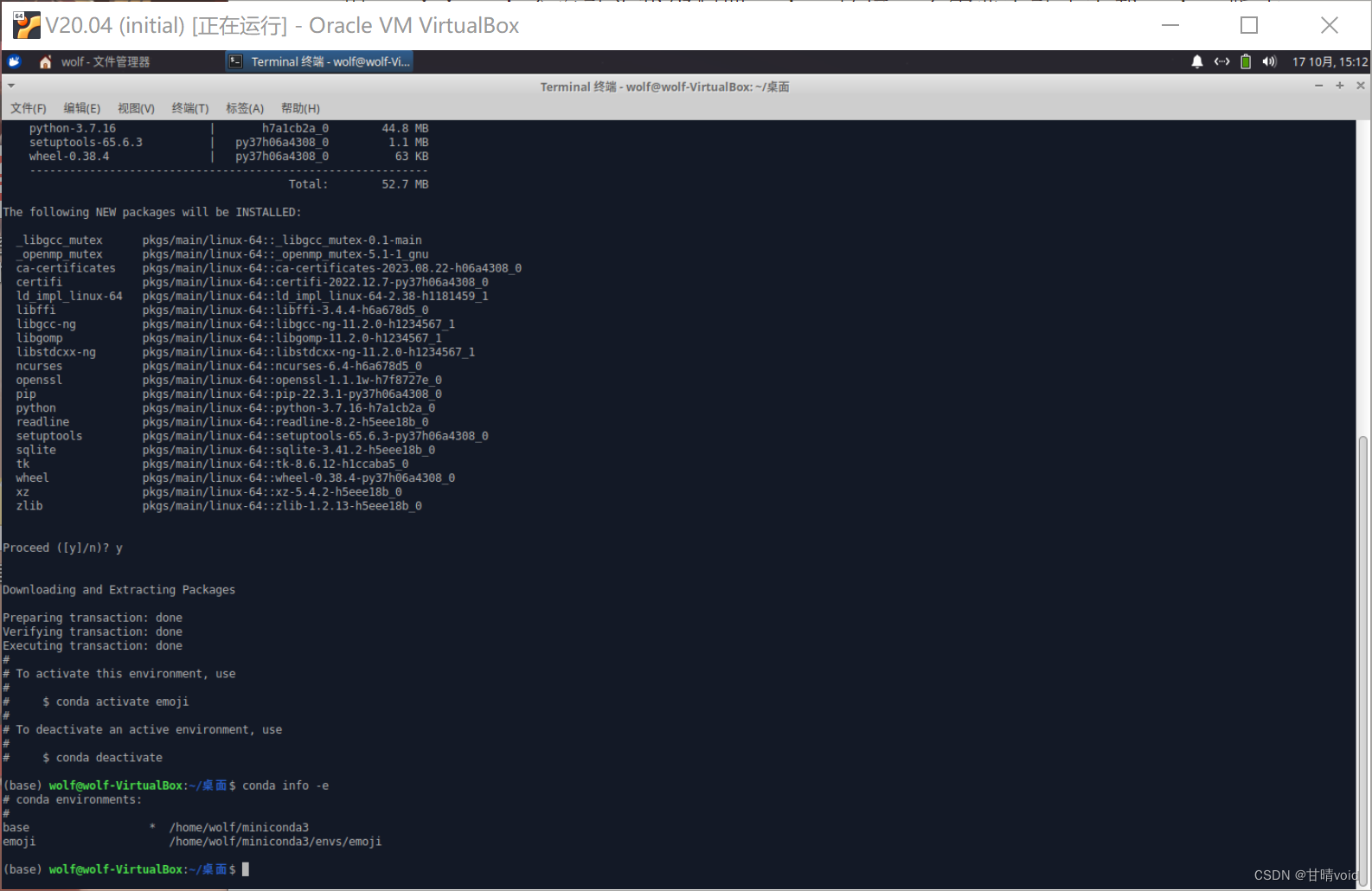The height and width of the screenshot is (891, 1372).
Task: Click the Terminal window title bar text
Action: (664, 87)
